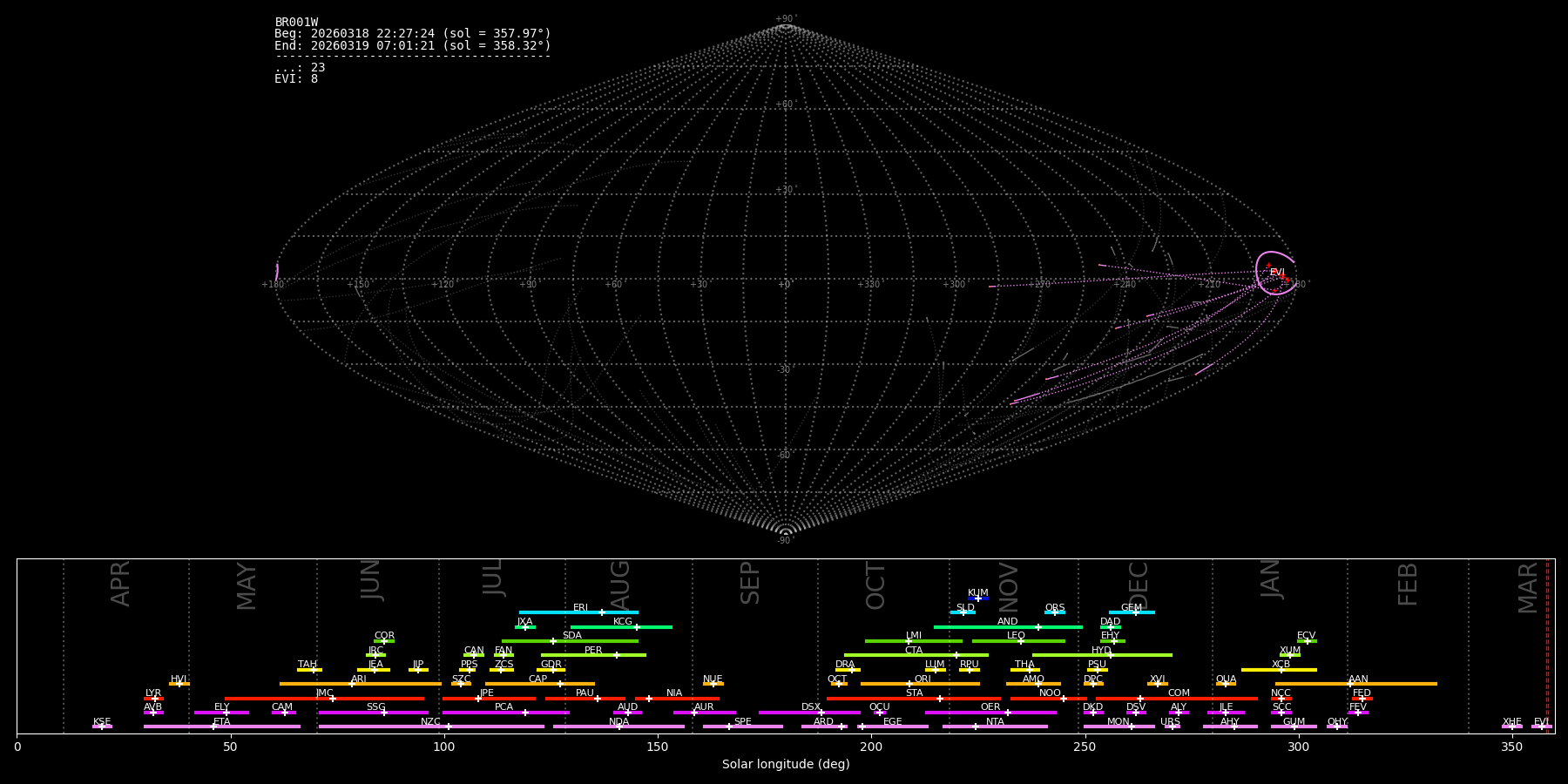Click the ETA shower label
Viewport: 1568px width, 784px height.
pyautogui.click(x=221, y=722)
